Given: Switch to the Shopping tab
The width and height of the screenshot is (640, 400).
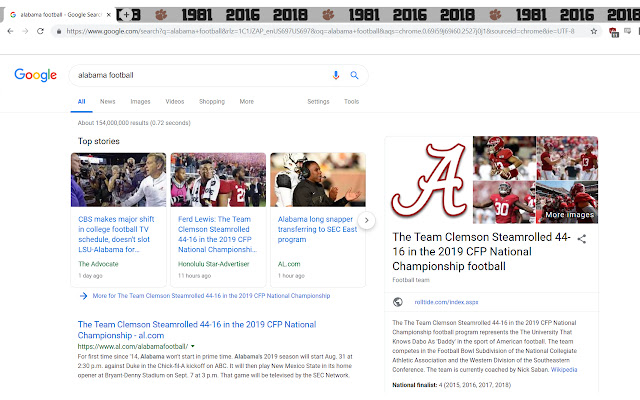Looking at the screenshot, I should click(212, 102).
